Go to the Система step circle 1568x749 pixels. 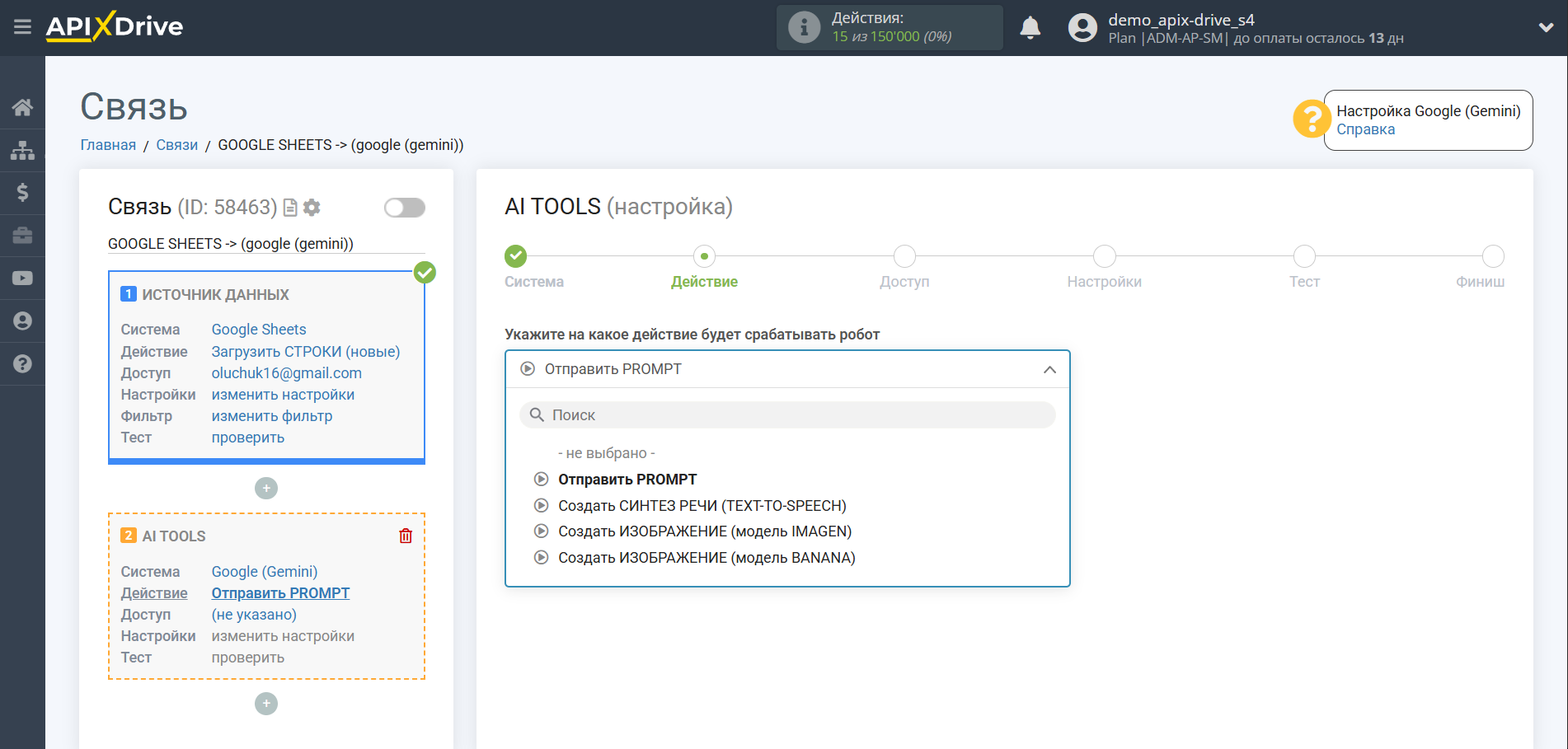click(x=516, y=256)
